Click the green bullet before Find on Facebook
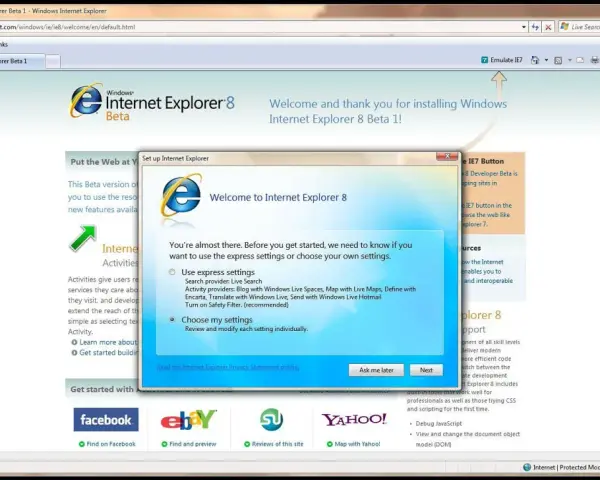 pyautogui.click(x=82, y=444)
